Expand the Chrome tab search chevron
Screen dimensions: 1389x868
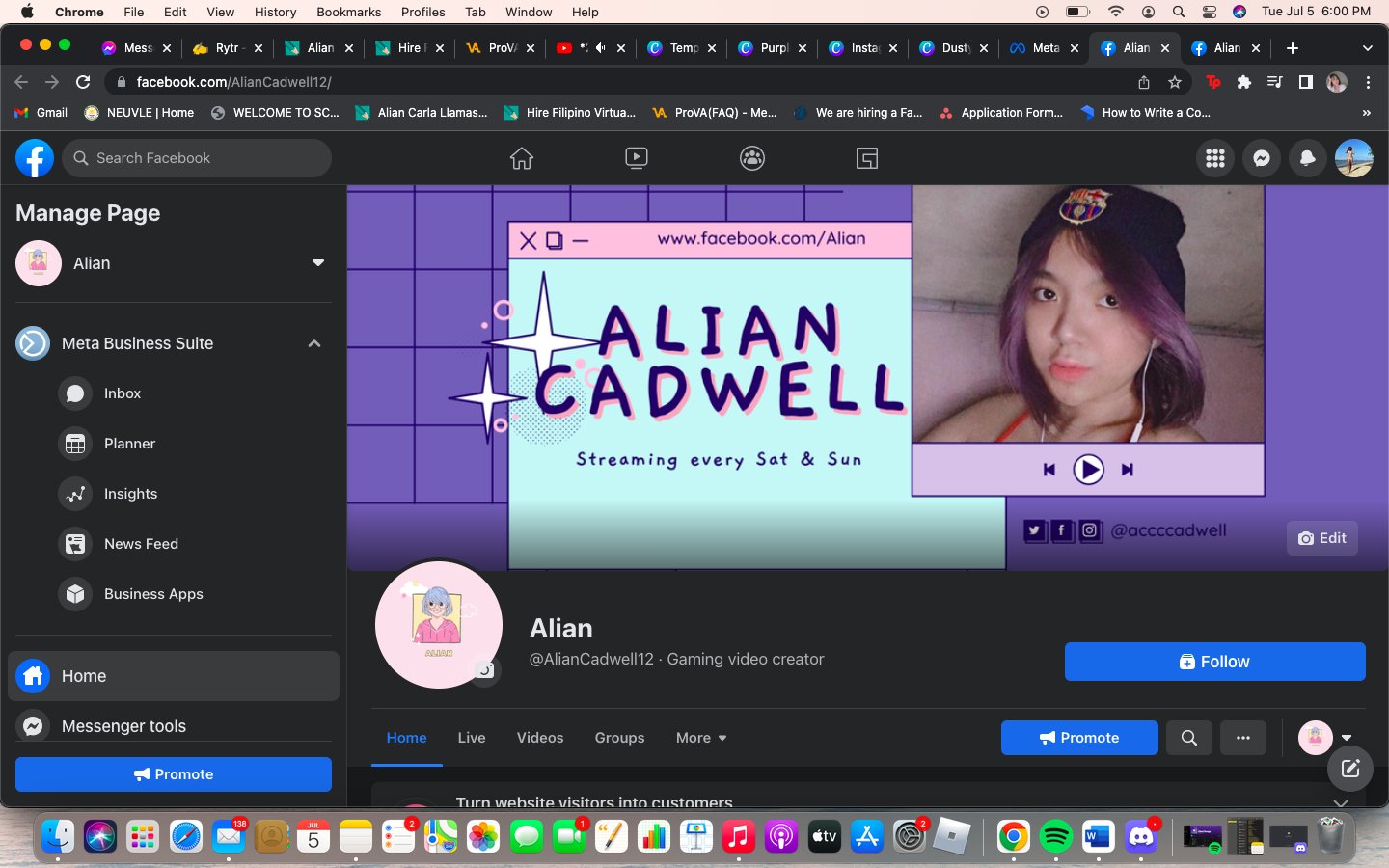click(x=1367, y=48)
